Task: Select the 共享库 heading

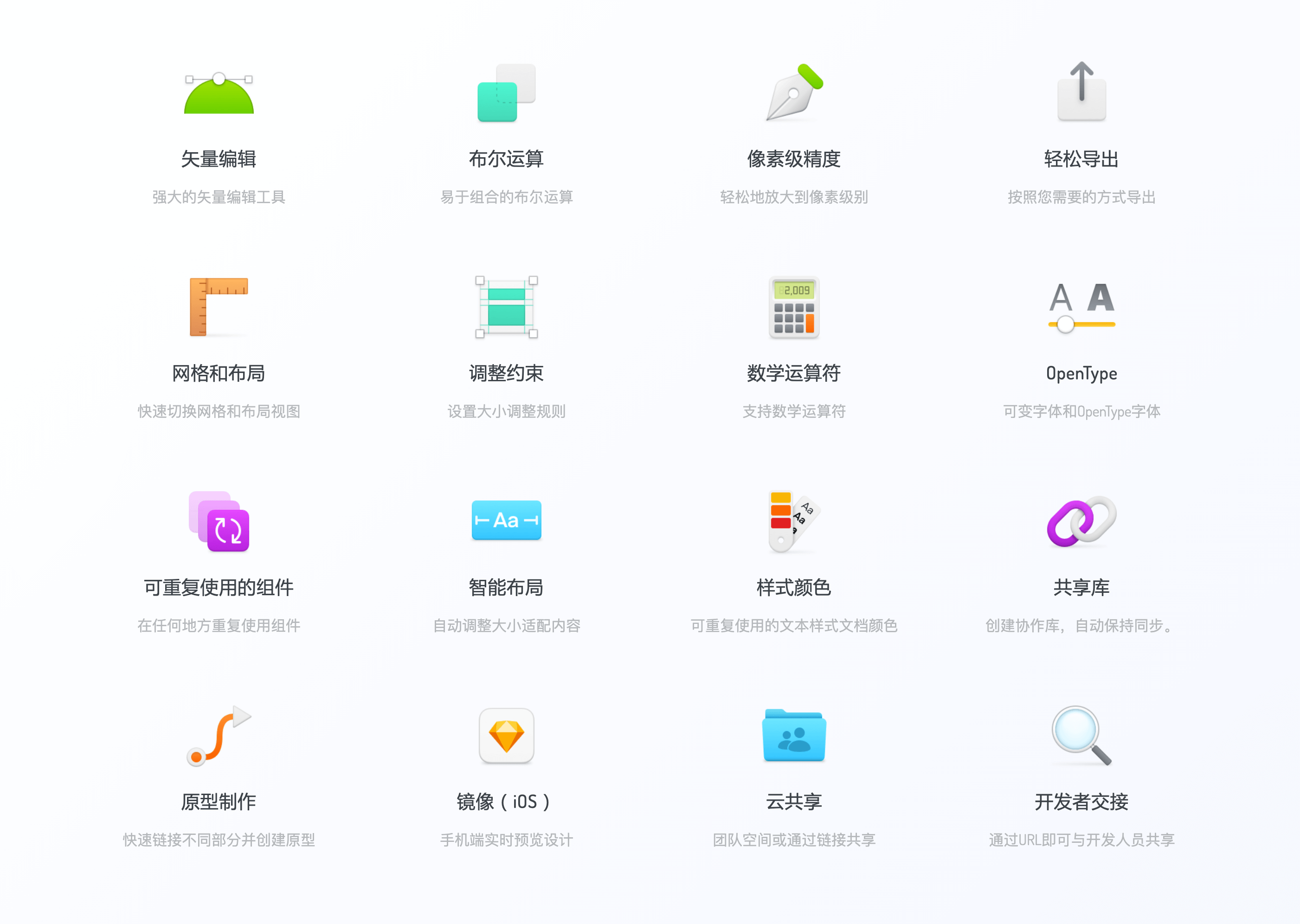Action: (1081, 587)
